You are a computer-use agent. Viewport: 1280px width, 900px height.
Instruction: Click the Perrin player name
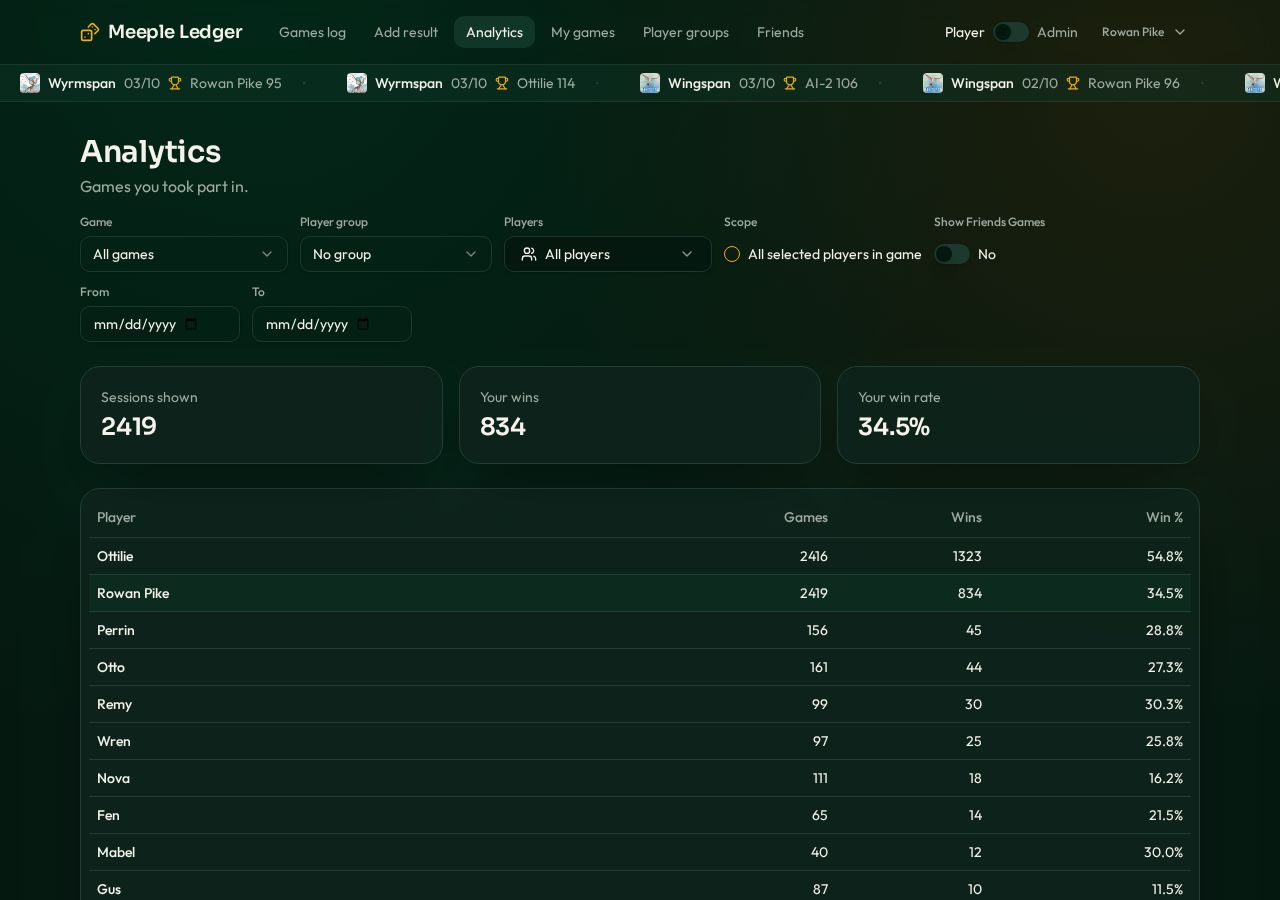(116, 630)
